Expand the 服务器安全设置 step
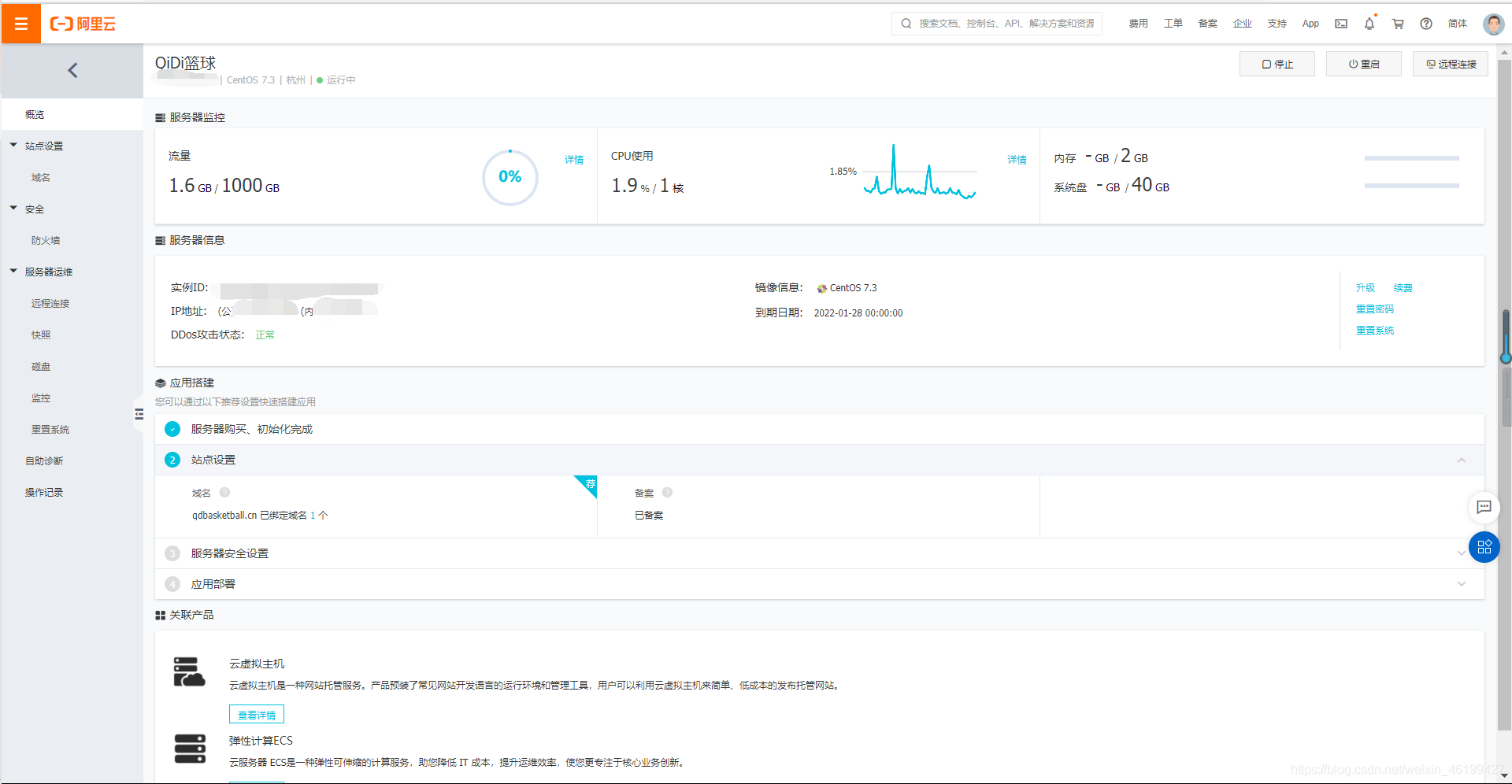The width and height of the screenshot is (1512, 784). [x=1462, y=553]
